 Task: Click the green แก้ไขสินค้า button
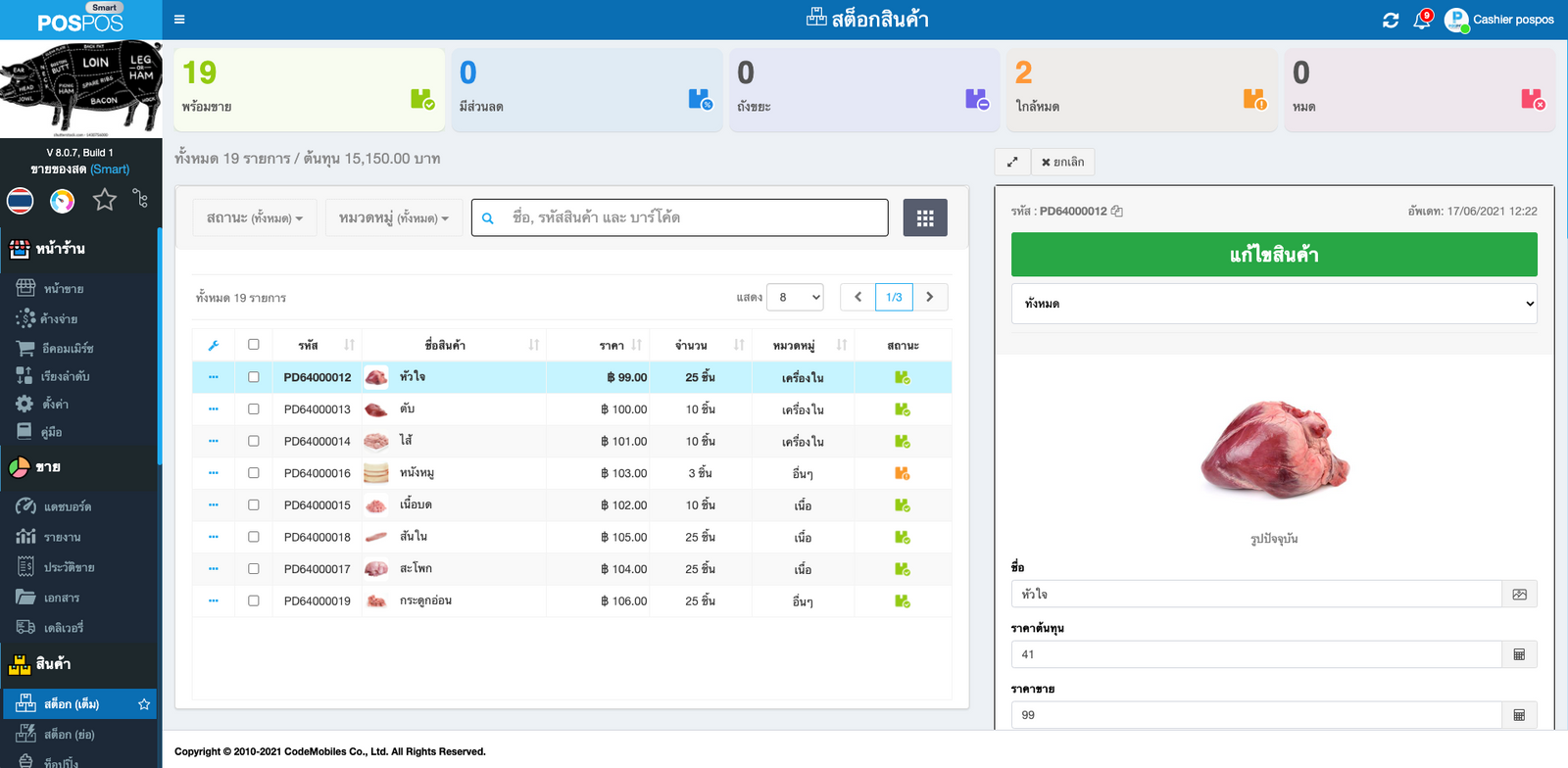[x=1273, y=255]
